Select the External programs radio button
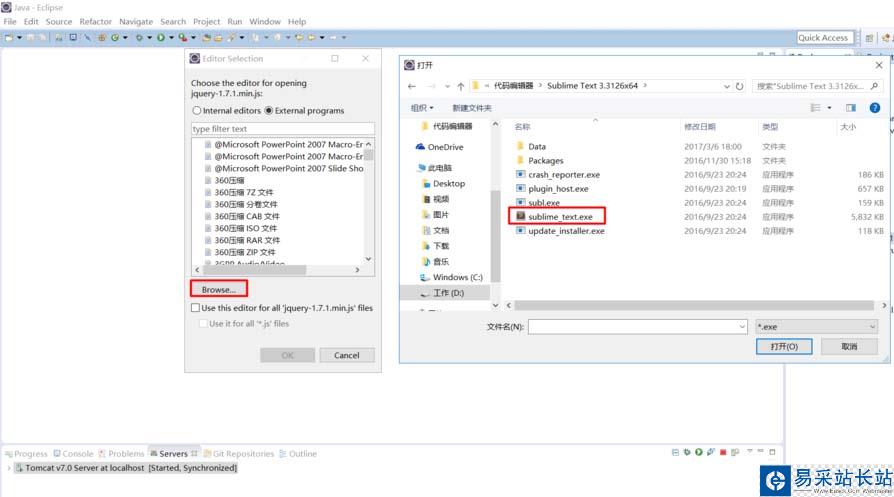Image resolution: width=894 pixels, height=497 pixels. 269,111
